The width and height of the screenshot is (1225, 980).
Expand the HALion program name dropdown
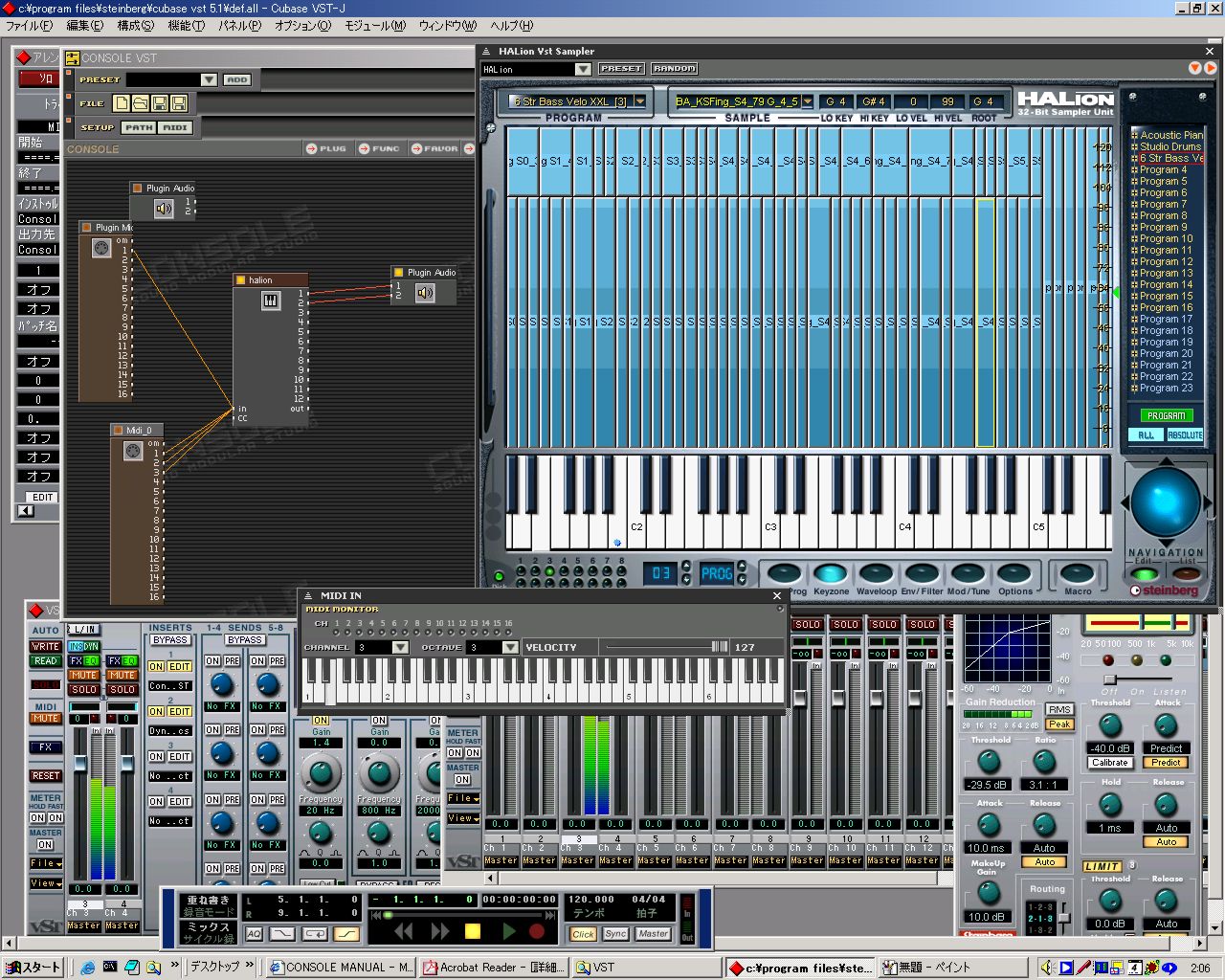[x=639, y=101]
